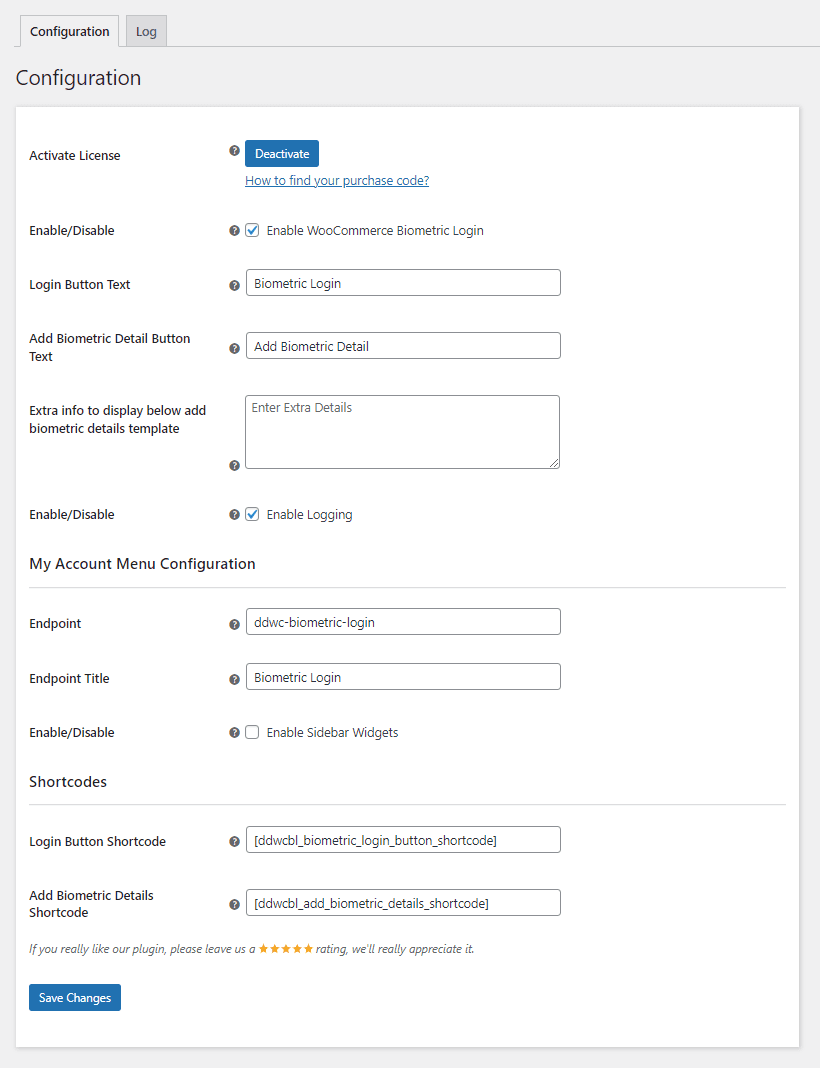Check the Enable Sidebar Widgets checkbox
Viewport: 821px width, 1069px height.
coord(252,732)
